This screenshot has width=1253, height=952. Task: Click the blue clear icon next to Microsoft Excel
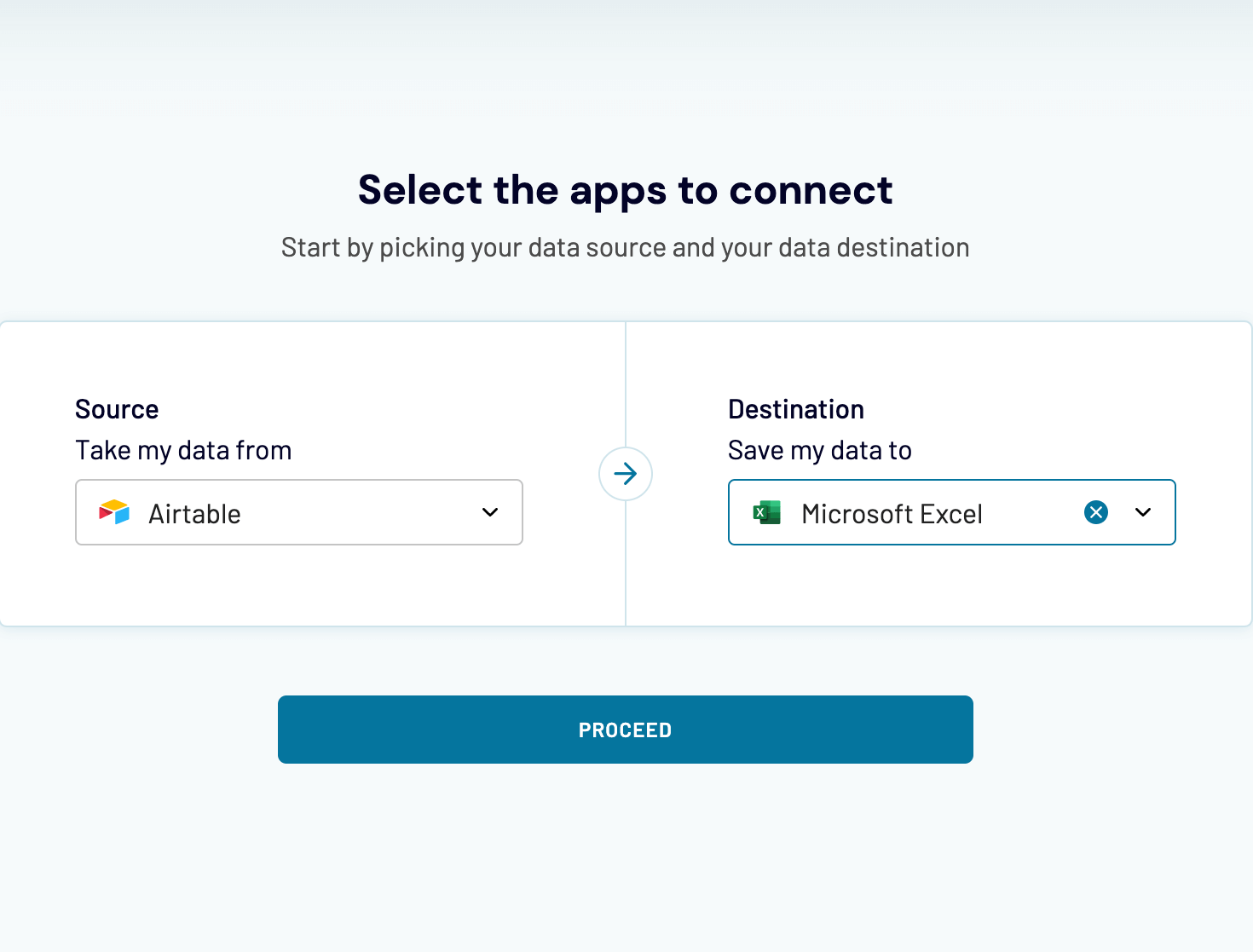[x=1095, y=512]
